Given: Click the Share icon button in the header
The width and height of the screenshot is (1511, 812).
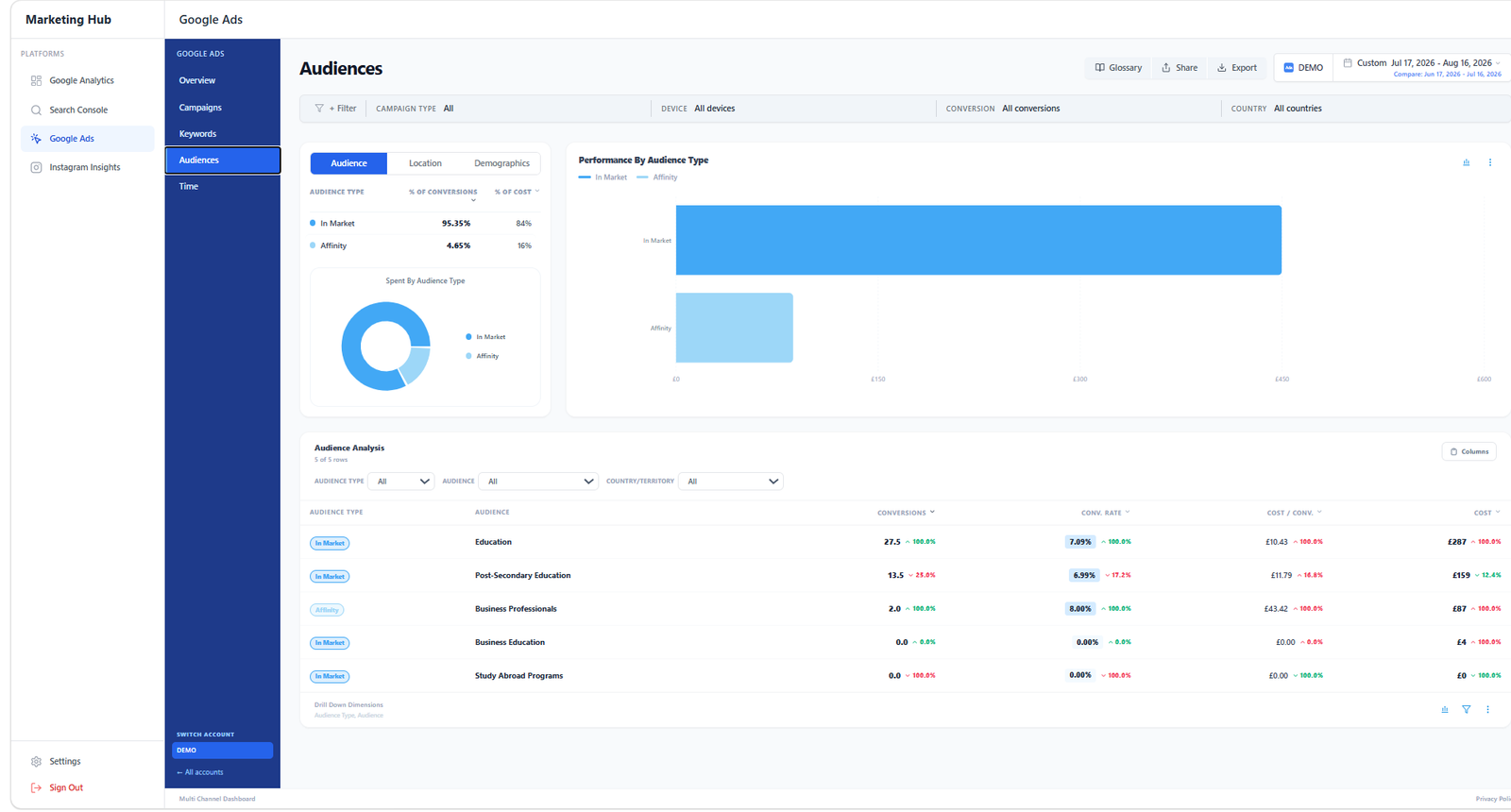Looking at the screenshot, I should point(1180,68).
